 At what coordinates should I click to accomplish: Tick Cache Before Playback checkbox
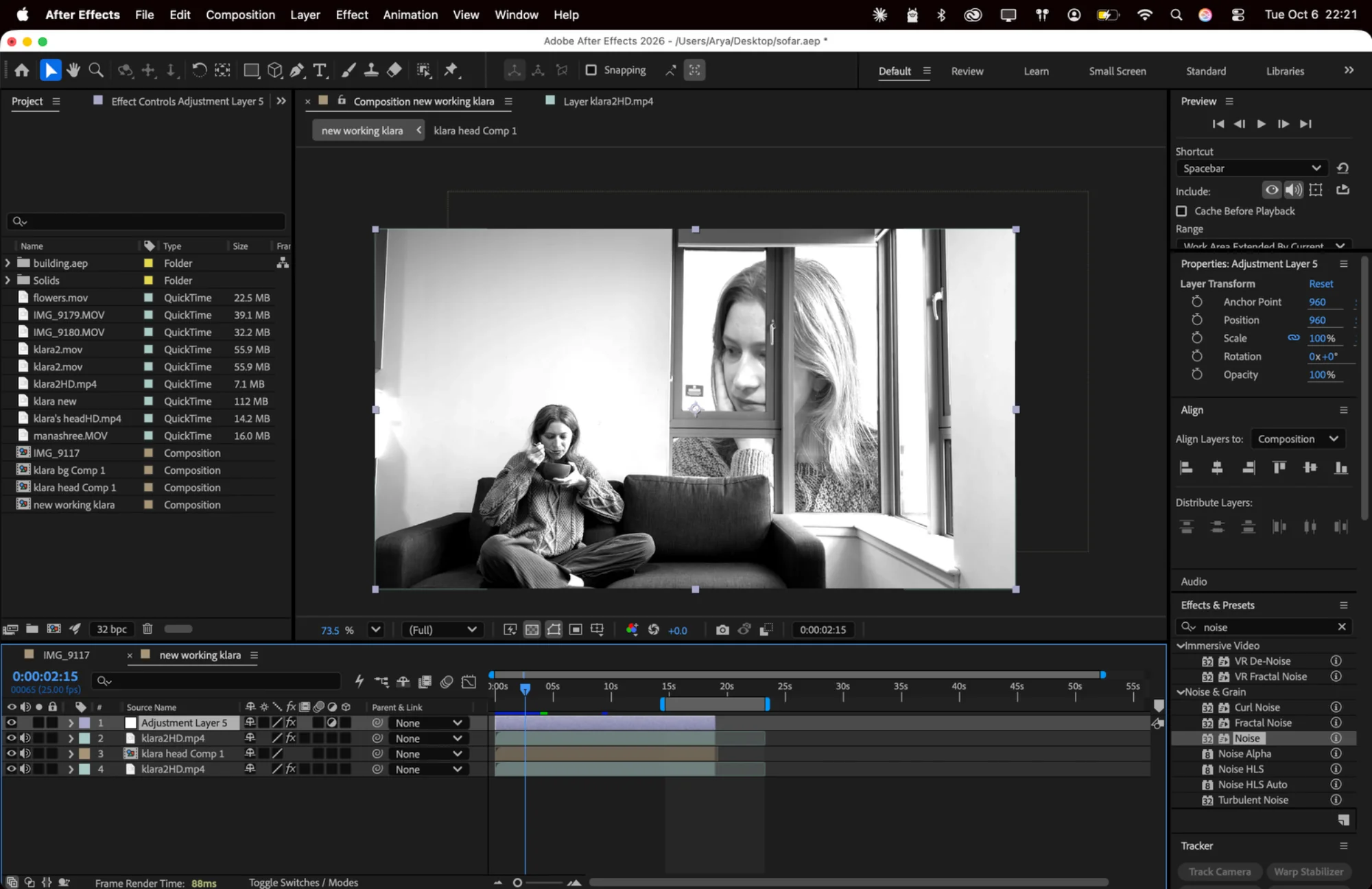point(1181,211)
